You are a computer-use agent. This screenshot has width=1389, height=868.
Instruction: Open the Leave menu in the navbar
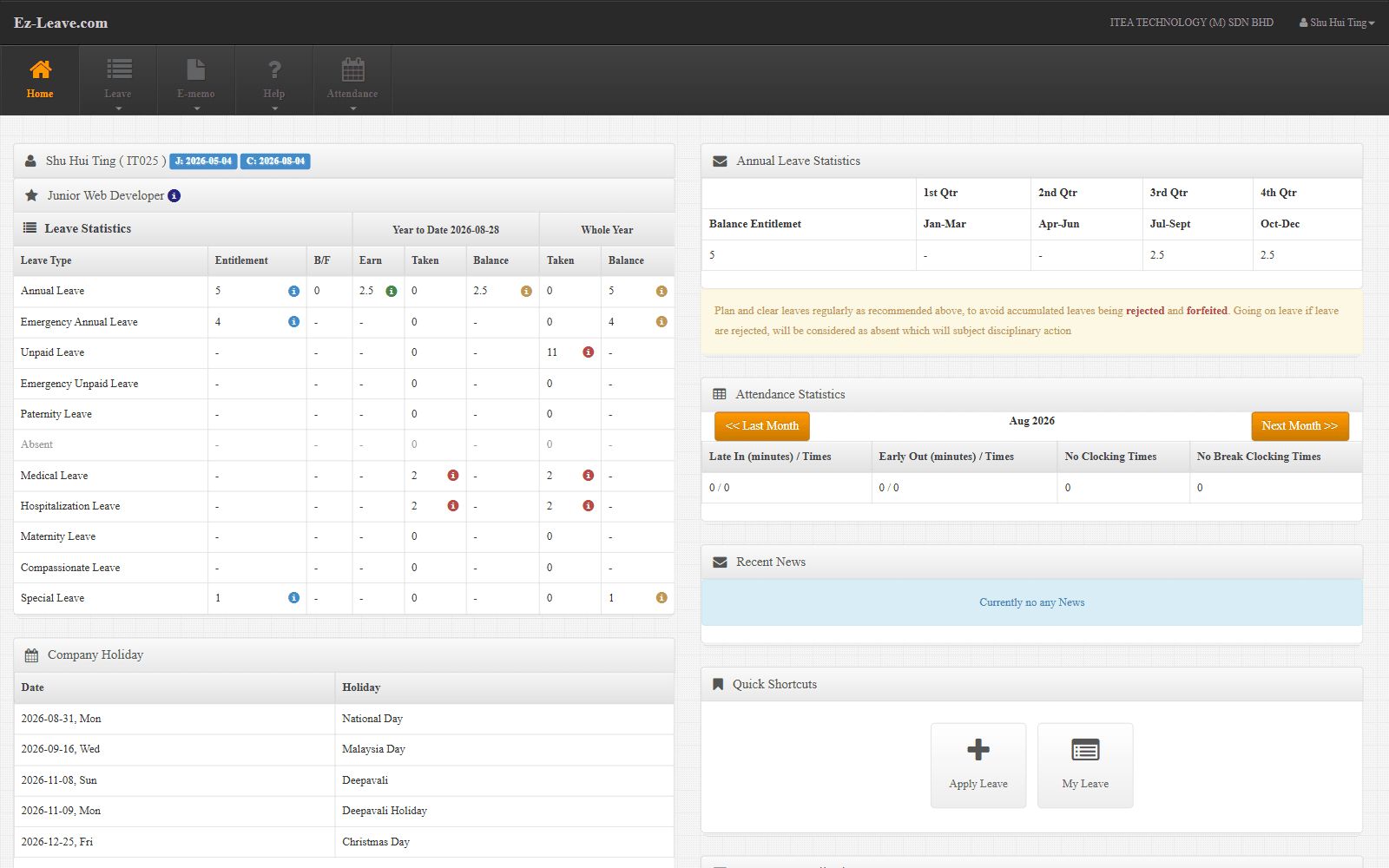(118, 80)
